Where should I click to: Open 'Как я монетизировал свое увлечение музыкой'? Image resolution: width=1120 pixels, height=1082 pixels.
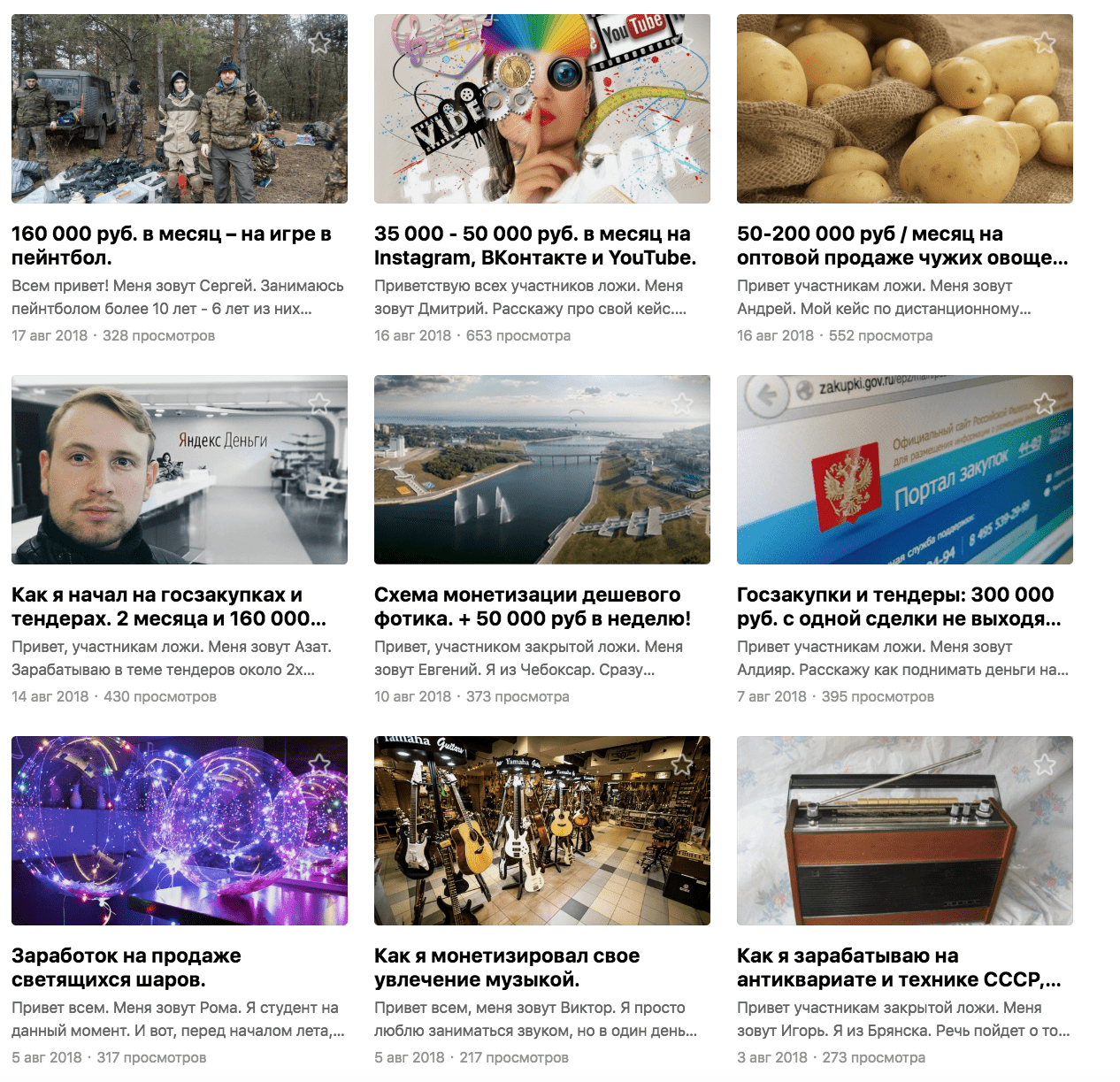507,968
